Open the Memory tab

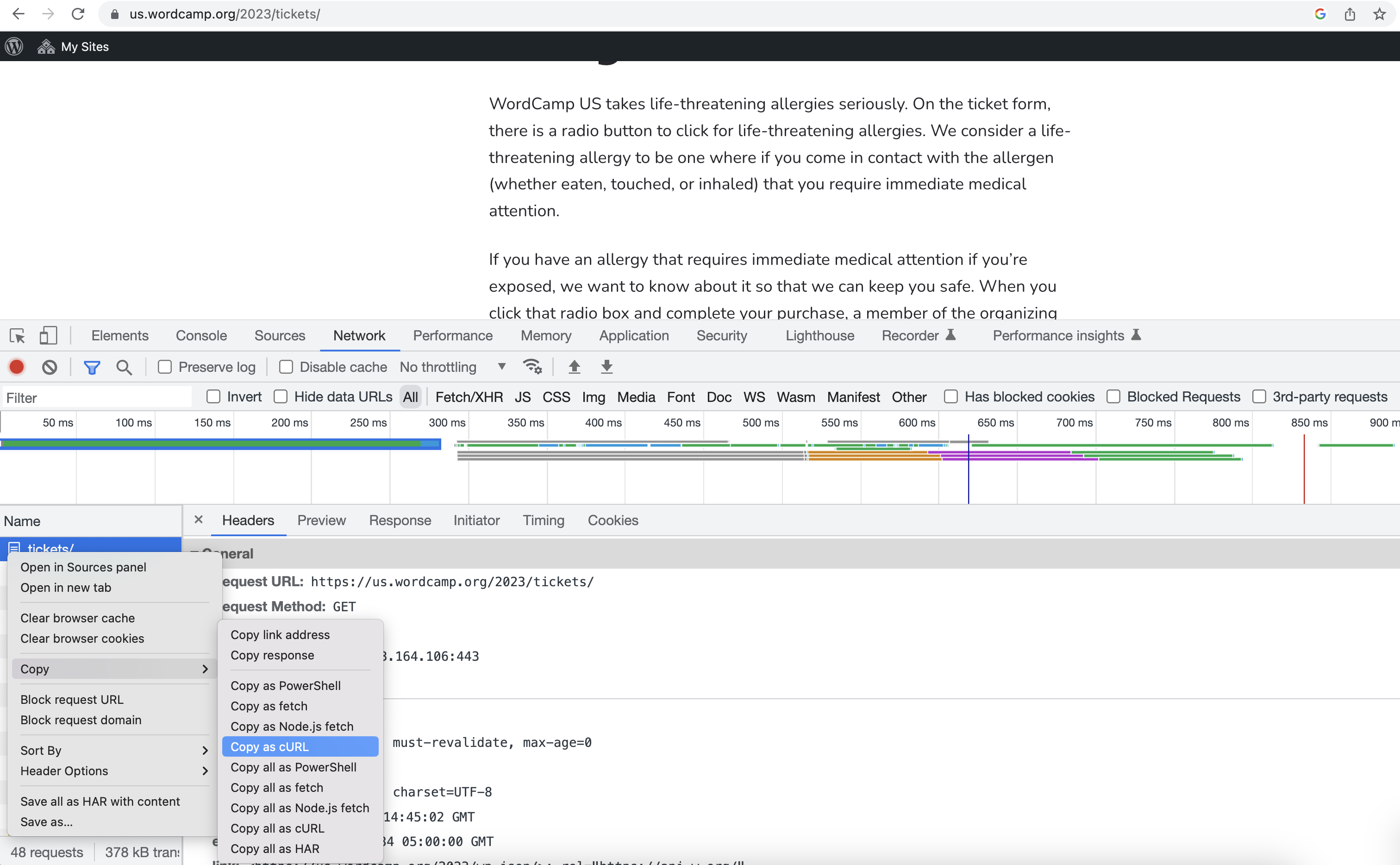546,335
